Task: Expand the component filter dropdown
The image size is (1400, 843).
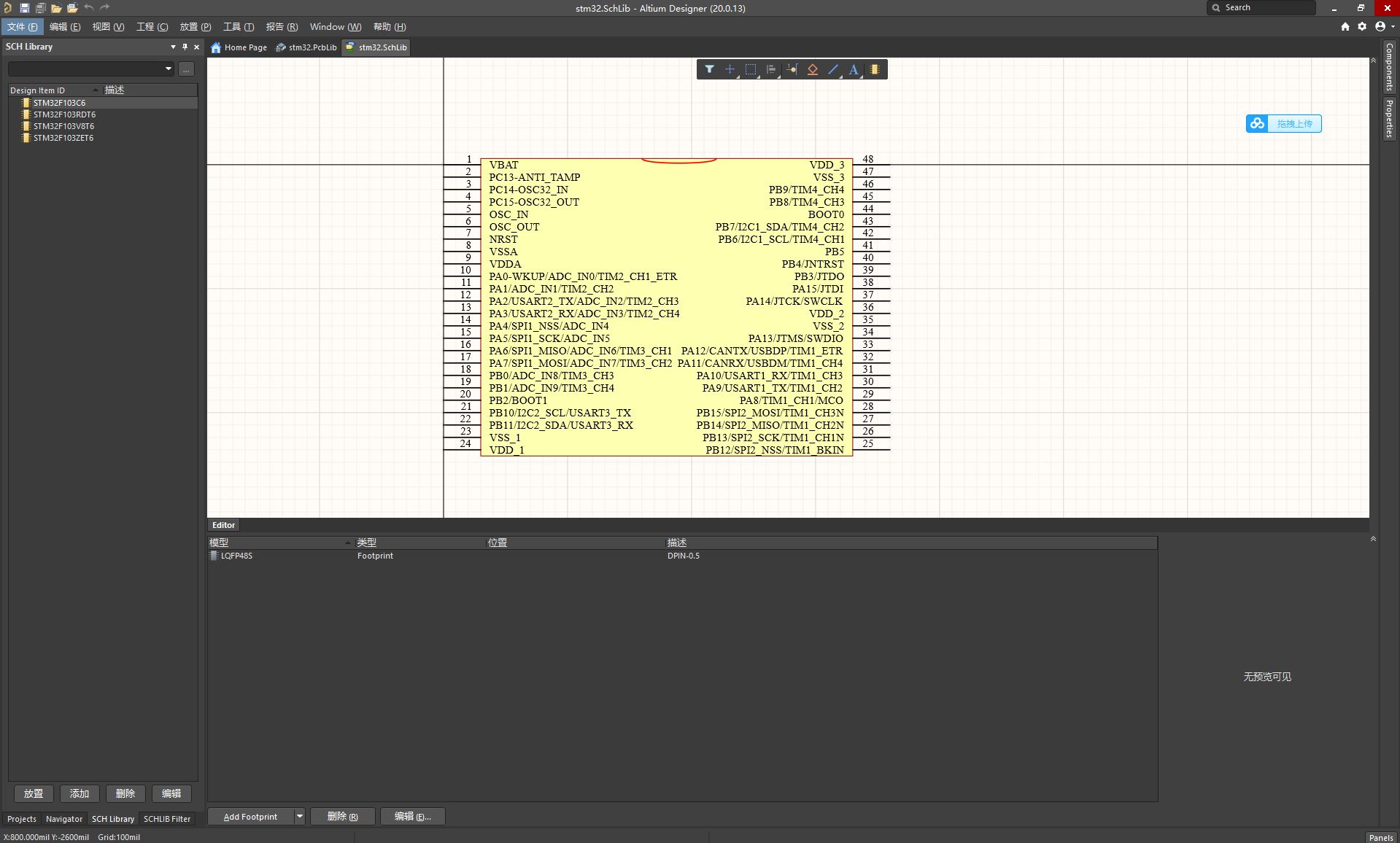Action: [169, 69]
